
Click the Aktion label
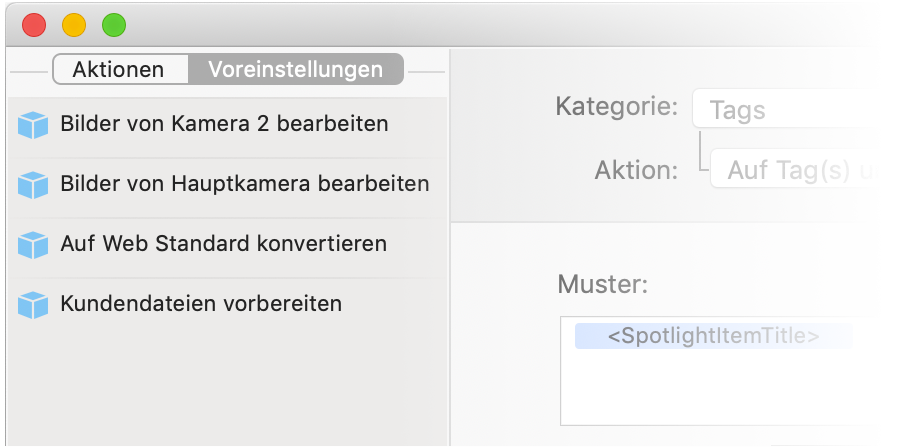pyautogui.click(x=637, y=169)
